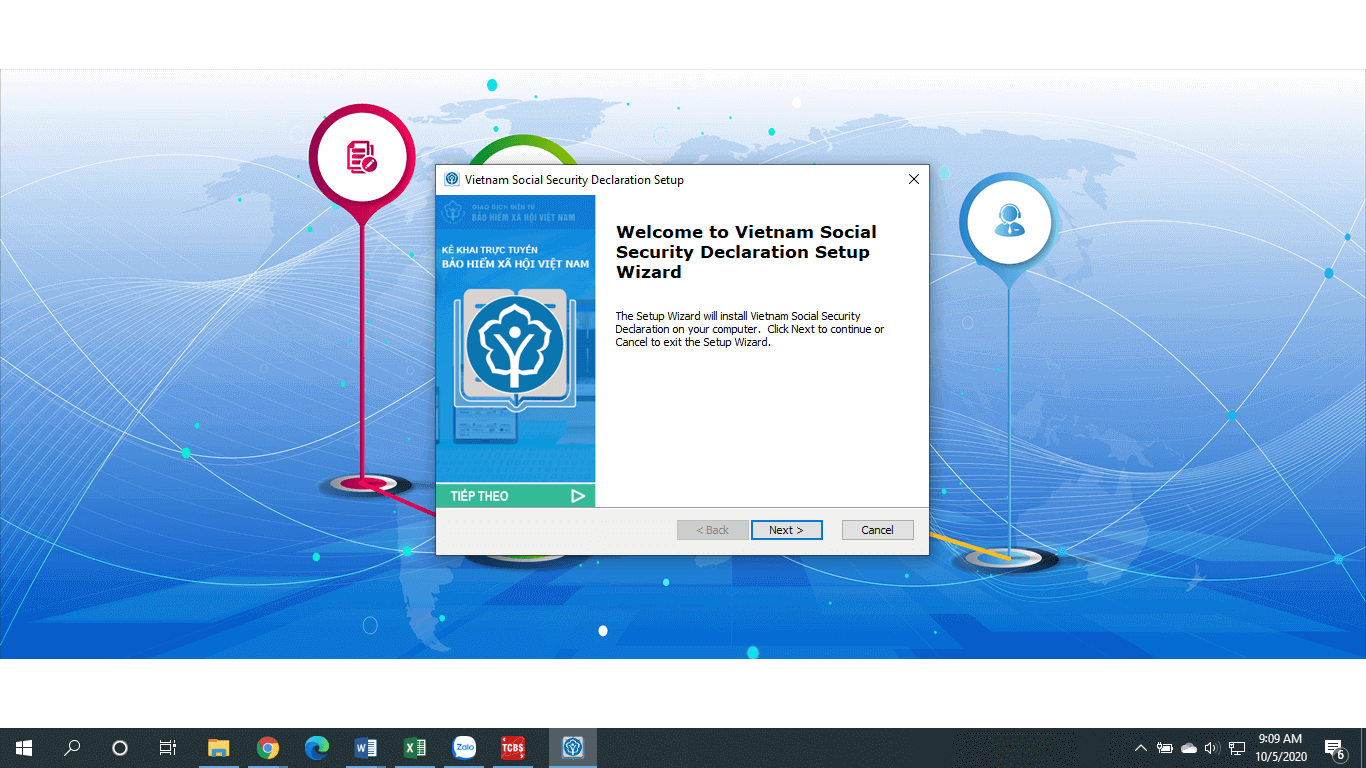Viewport: 1366px width, 768px height.
Task: Open the notification action center
Action: 1334,748
